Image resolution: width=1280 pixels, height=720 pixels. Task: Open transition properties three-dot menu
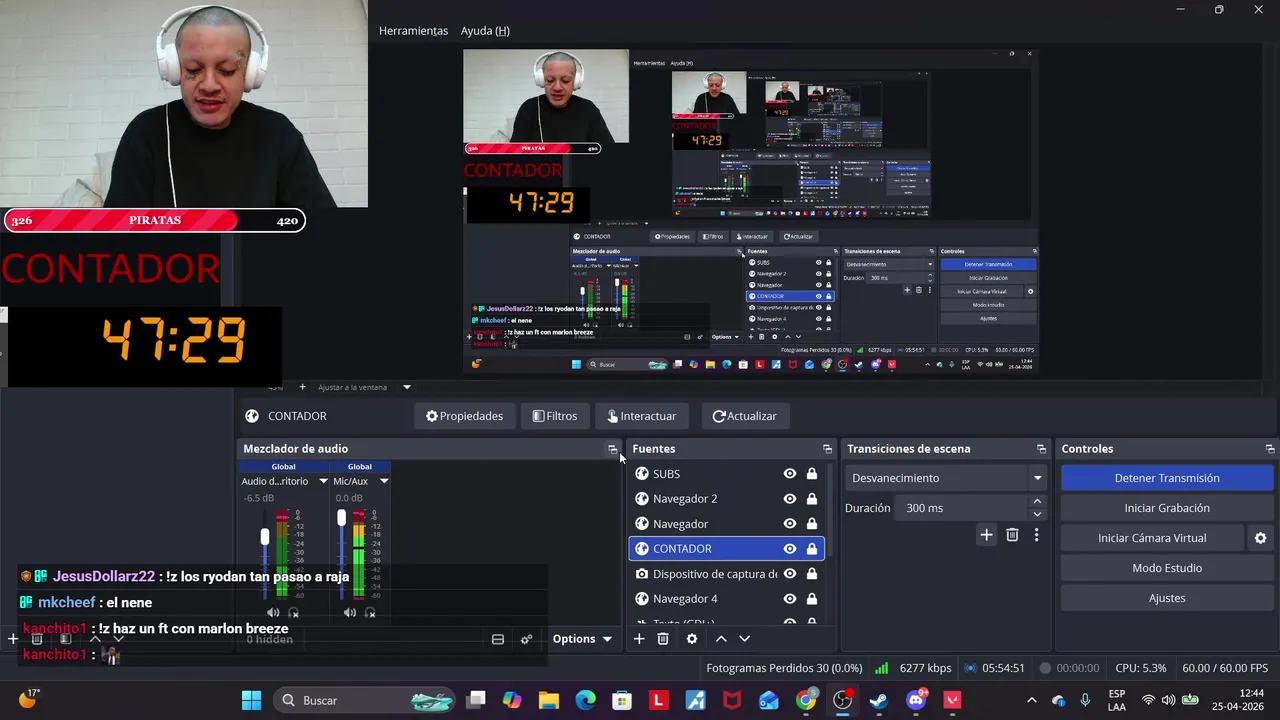click(1036, 535)
